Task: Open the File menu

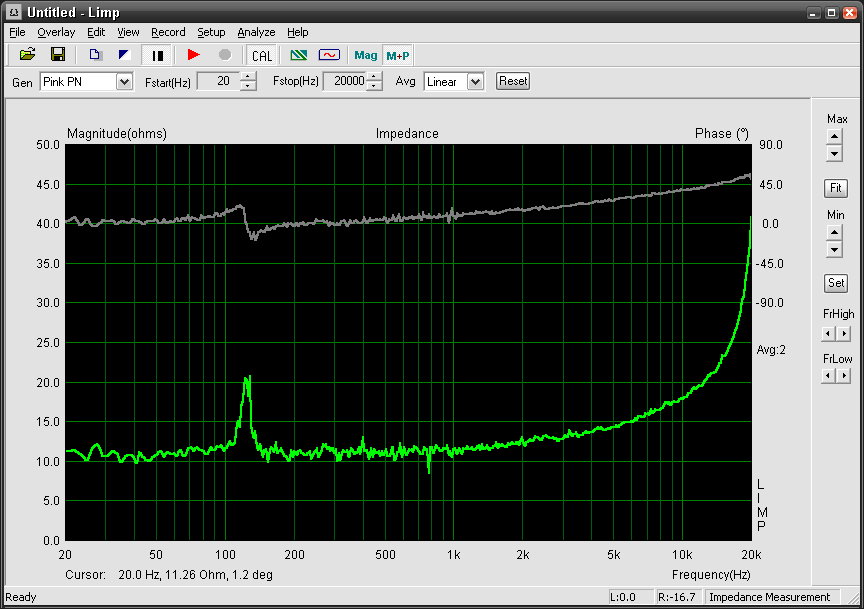Action: coord(17,33)
